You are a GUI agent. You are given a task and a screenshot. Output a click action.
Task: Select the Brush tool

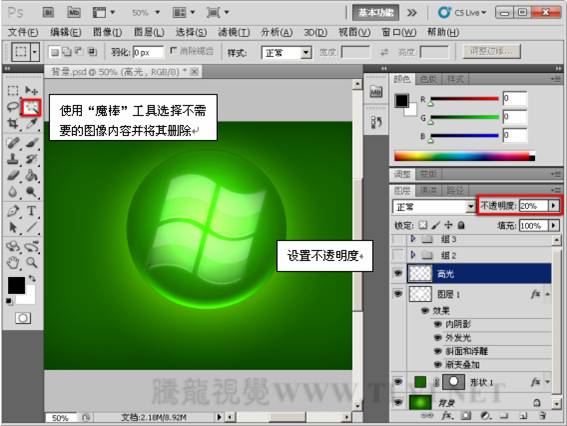[x=31, y=143]
